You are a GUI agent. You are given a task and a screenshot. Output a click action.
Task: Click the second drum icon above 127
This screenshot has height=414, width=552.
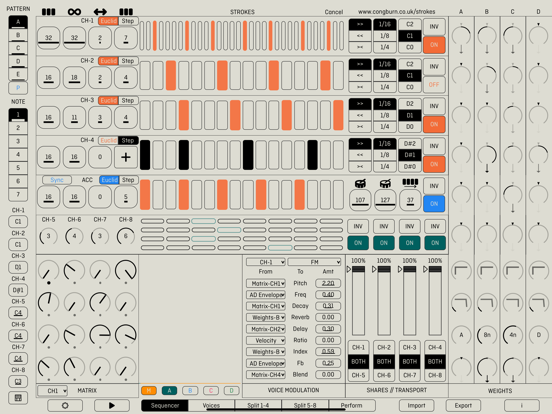click(385, 183)
